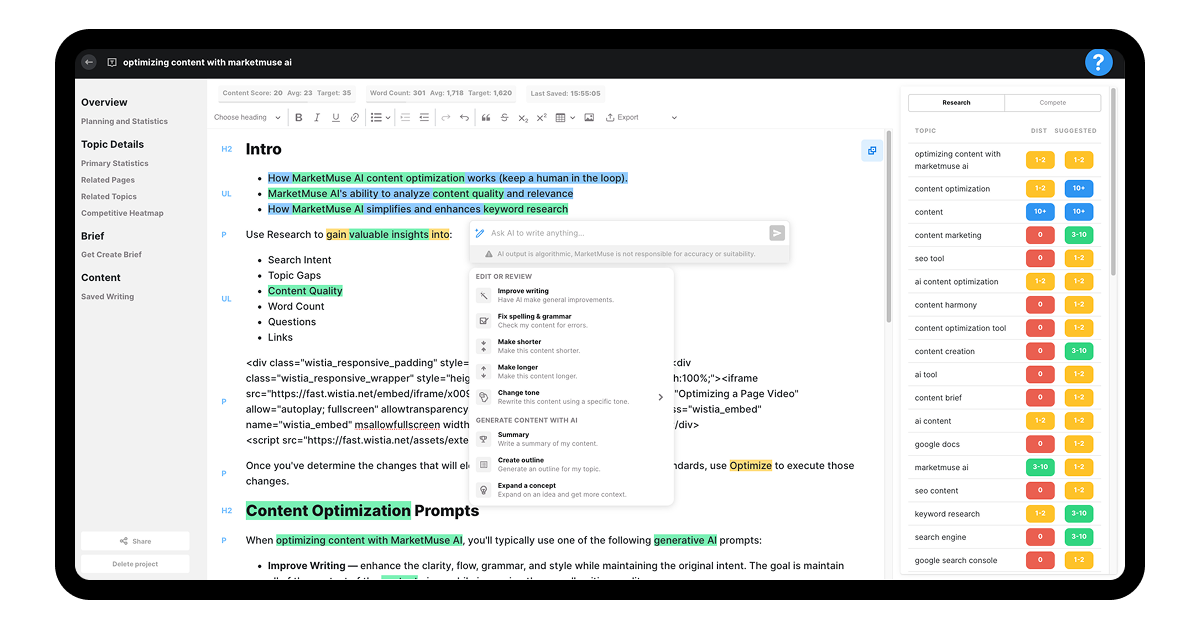Click the green 3-10 badge for marketmuse ai
The height and width of the screenshot is (630, 1200).
(1040, 467)
